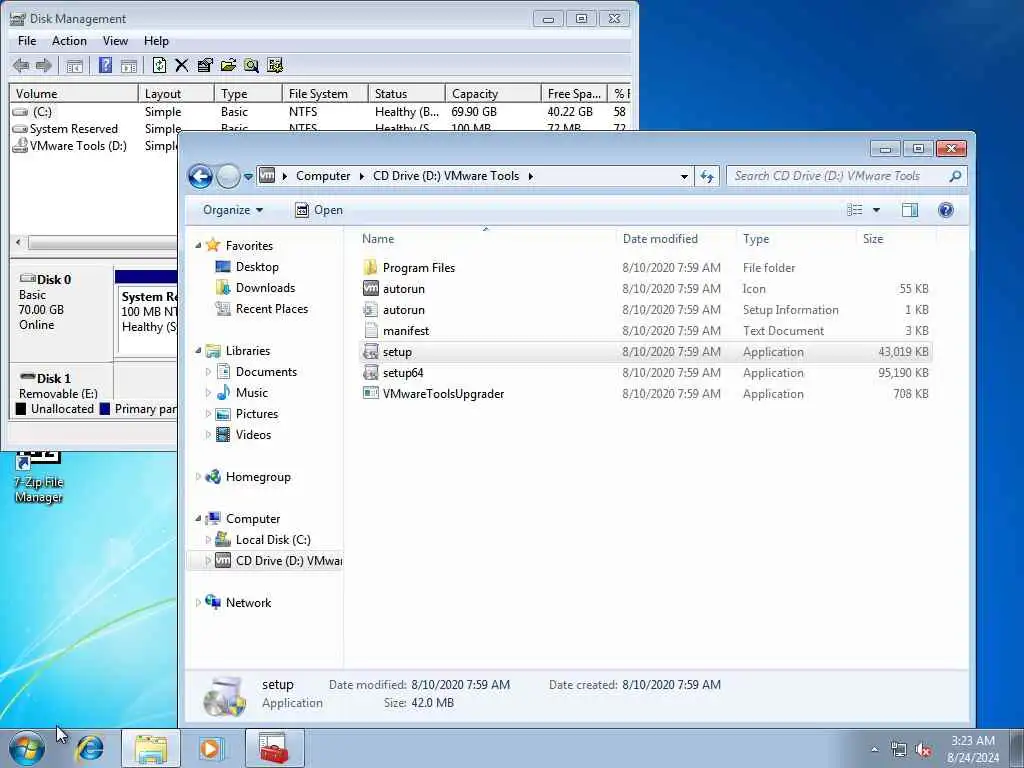The width and height of the screenshot is (1024, 768).
Task: Expand Local Disk (C:) tree node
Action: pos(208,539)
